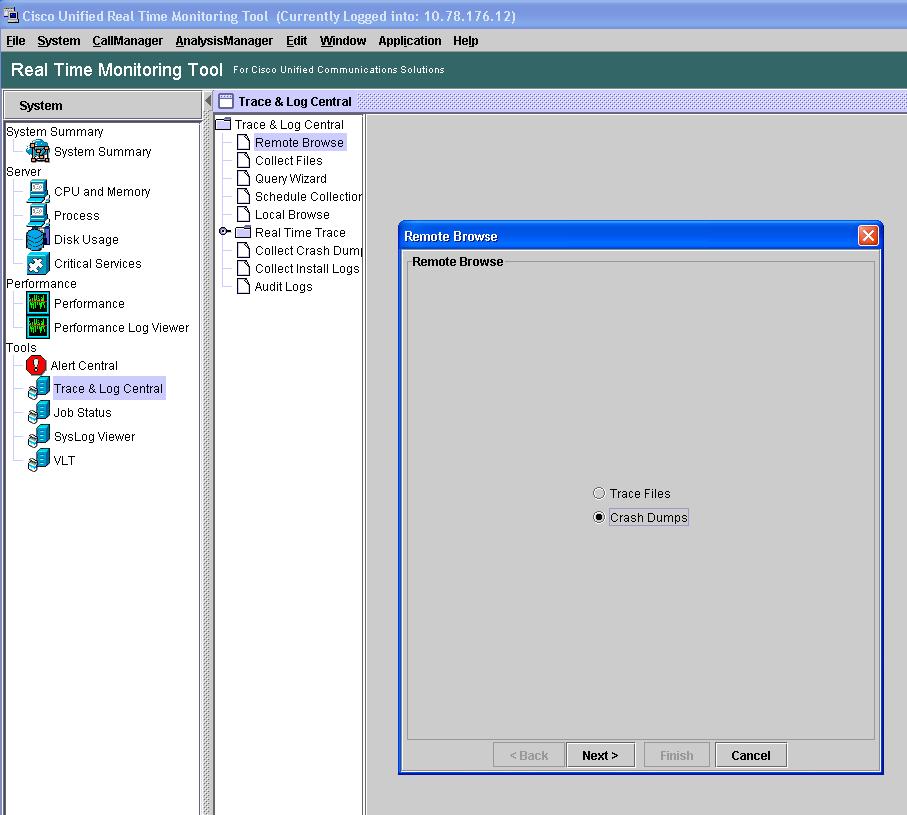The width and height of the screenshot is (907, 815).
Task: Click the Job Status server icon
Action: [x=39, y=412]
